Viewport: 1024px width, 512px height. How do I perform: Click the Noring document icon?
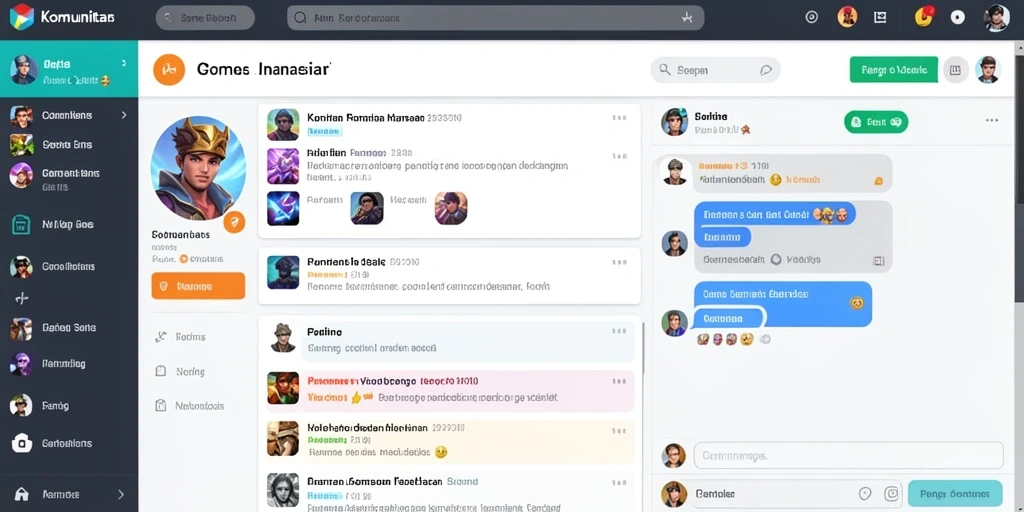pyautogui.click(x=161, y=371)
